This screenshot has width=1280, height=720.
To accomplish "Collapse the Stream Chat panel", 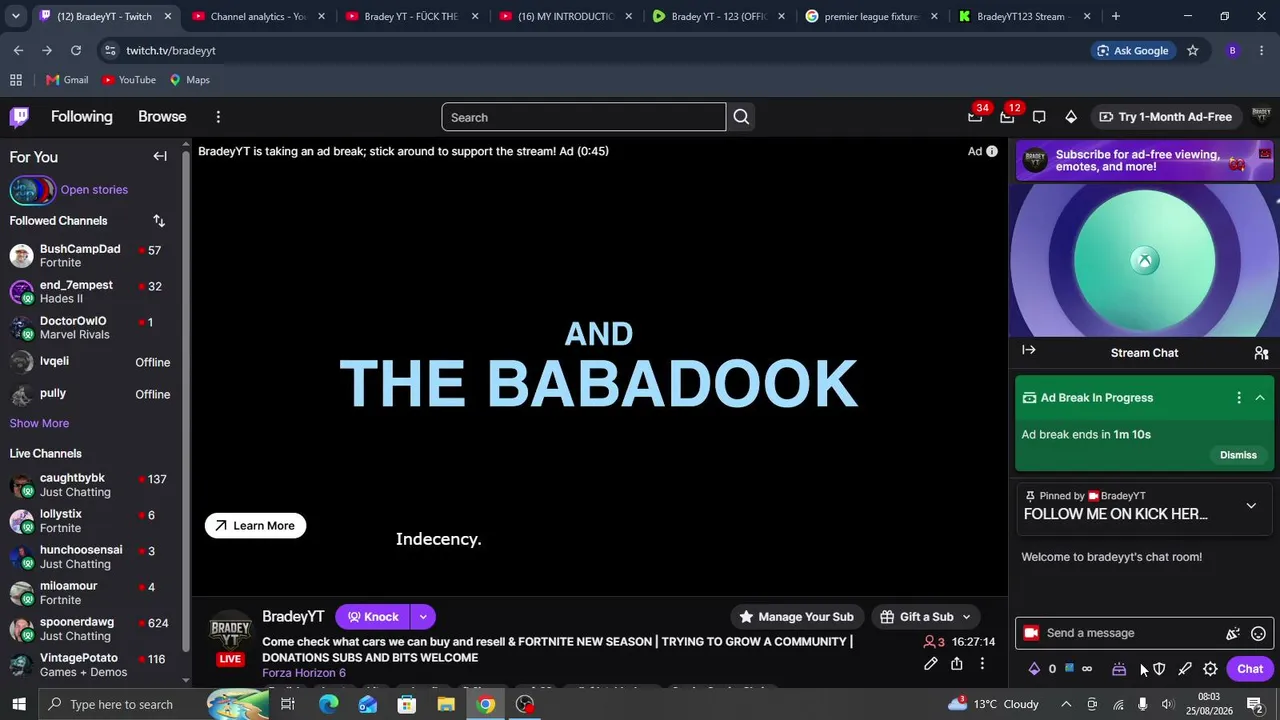I will [x=1029, y=350].
